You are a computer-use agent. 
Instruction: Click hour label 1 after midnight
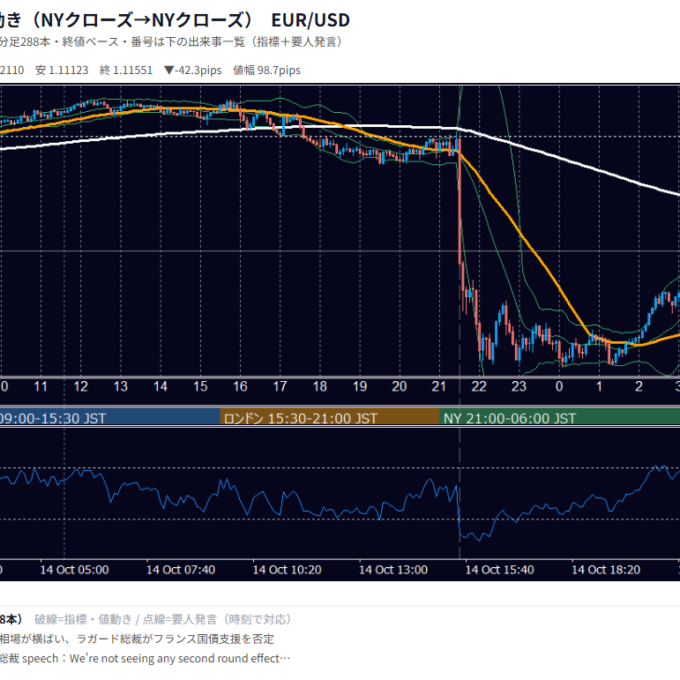point(599,386)
